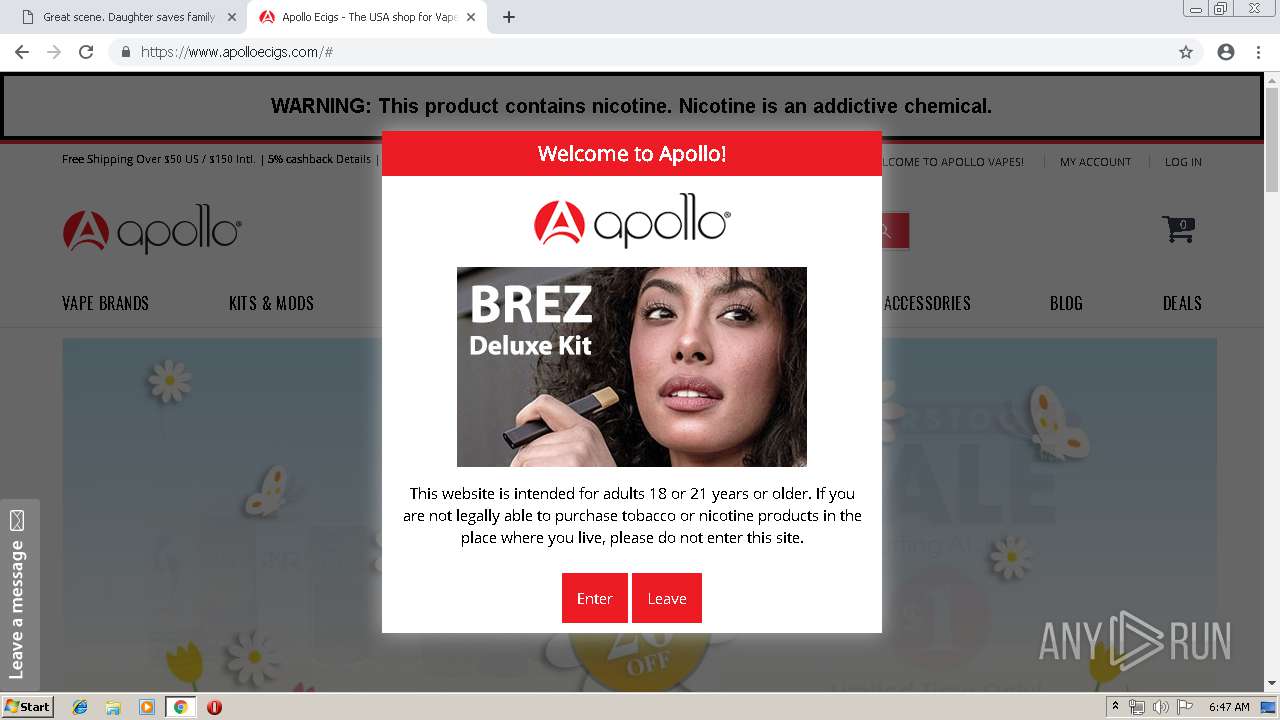Open the shopping cart icon

(1179, 229)
